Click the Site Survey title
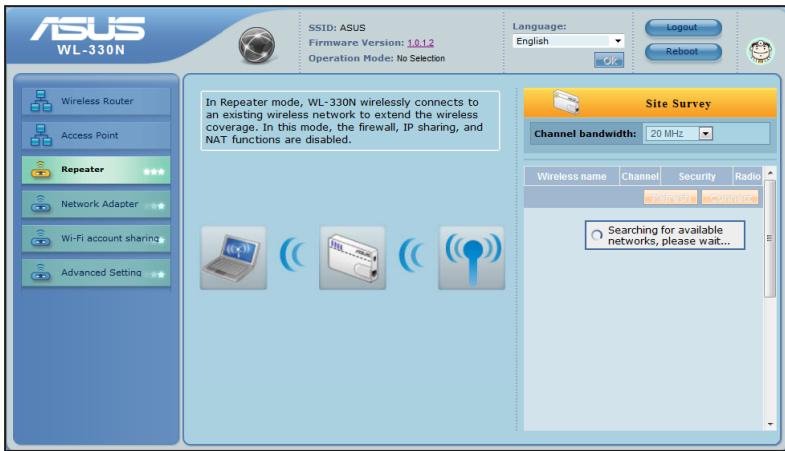785x451 pixels. (x=678, y=104)
